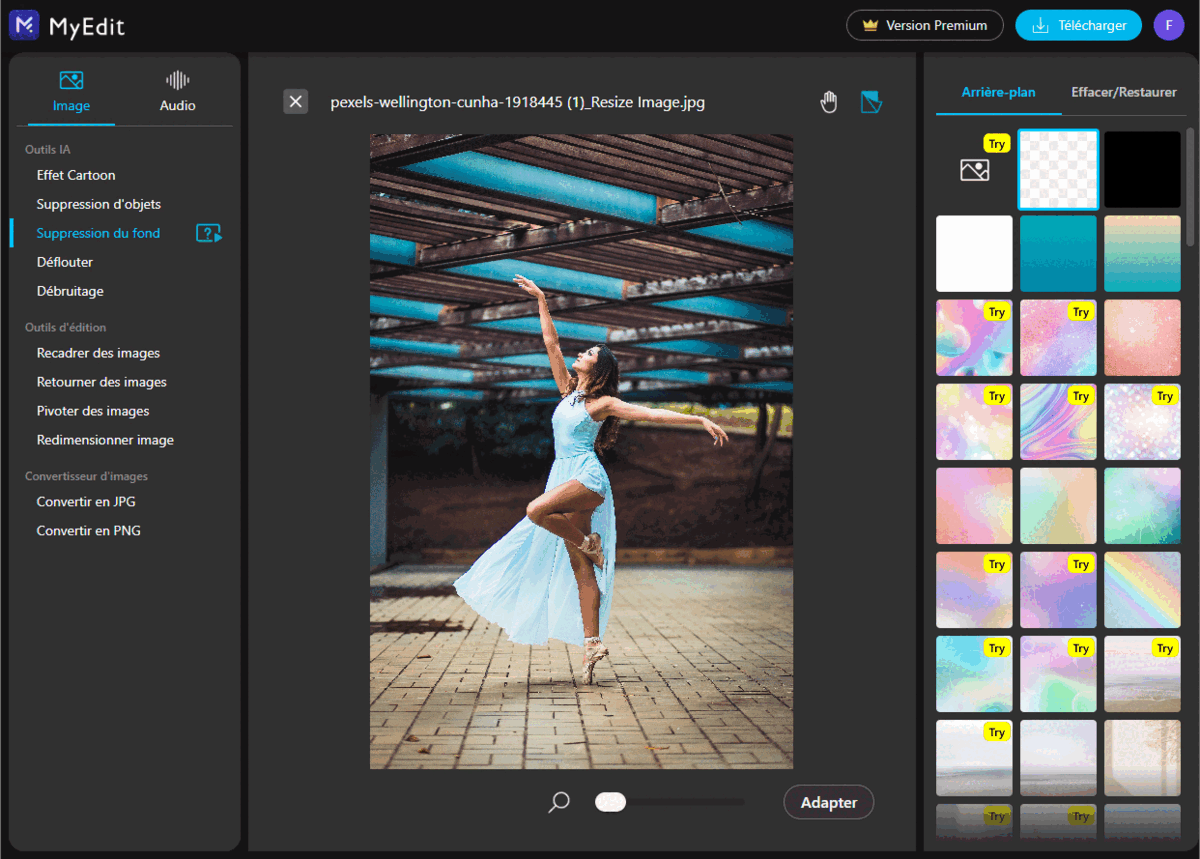Switch to the Audio tab
The height and width of the screenshot is (859, 1200).
point(177,91)
